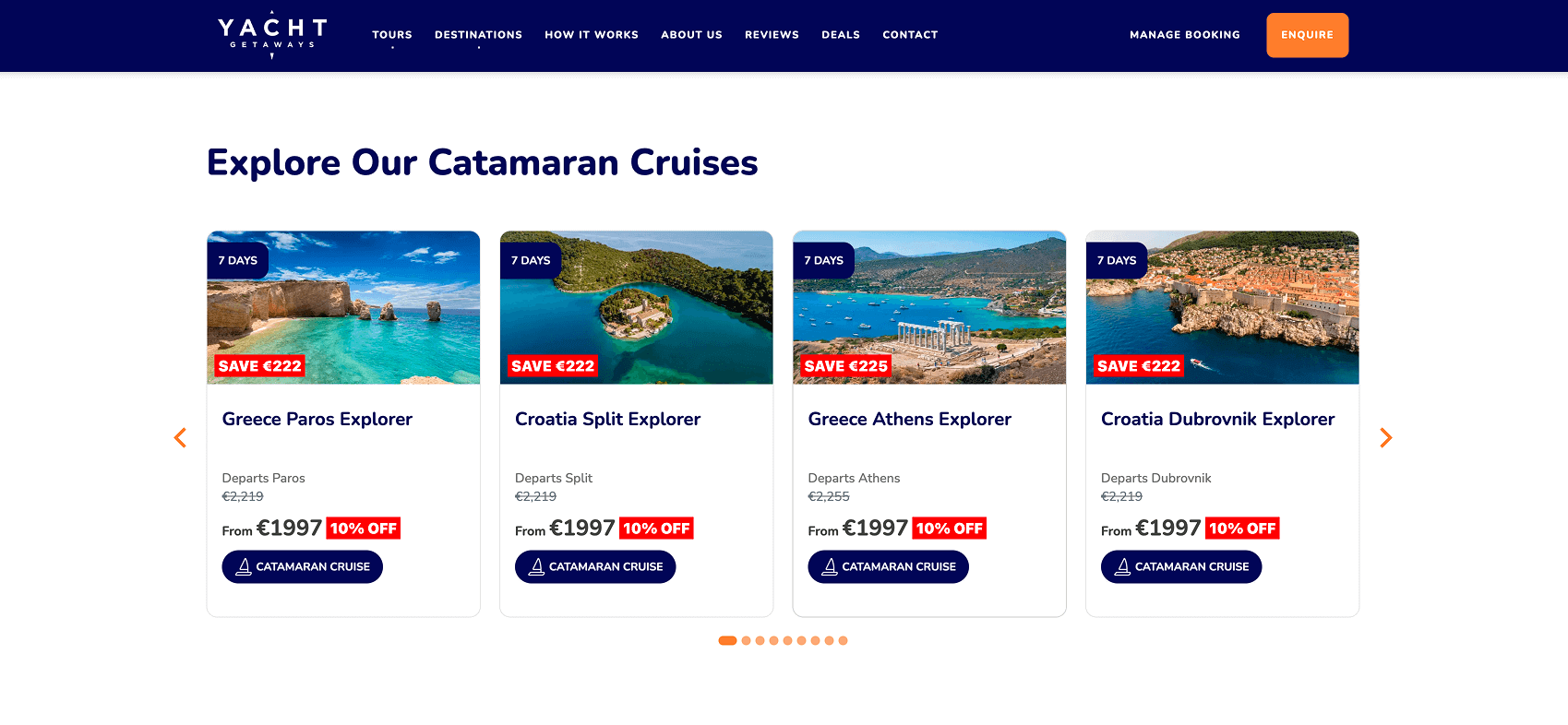Expand the Tours dropdown menu

[x=392, y=35]
